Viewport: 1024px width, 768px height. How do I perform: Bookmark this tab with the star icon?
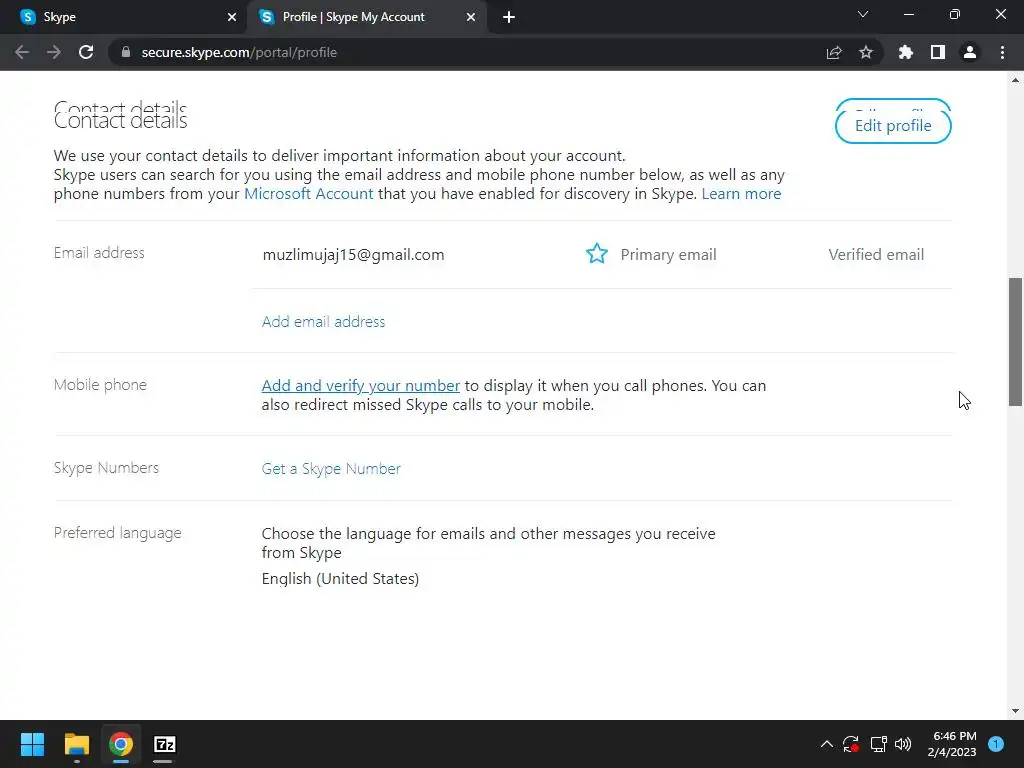click(866, 52)
